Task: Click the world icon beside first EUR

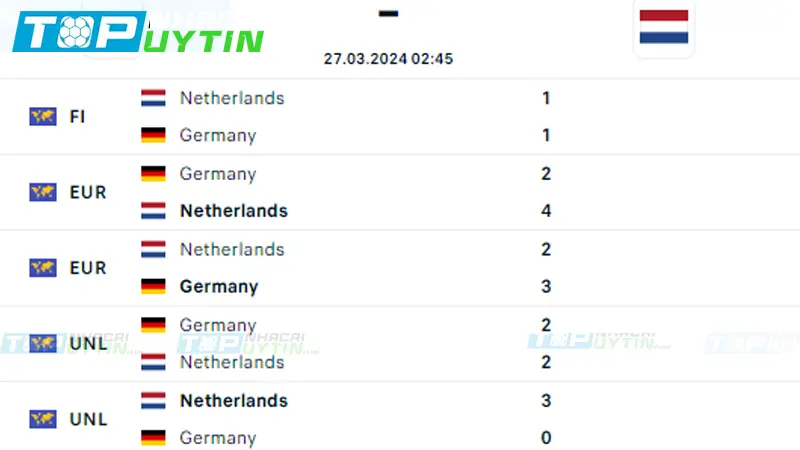Action: [x=43, y=192]
